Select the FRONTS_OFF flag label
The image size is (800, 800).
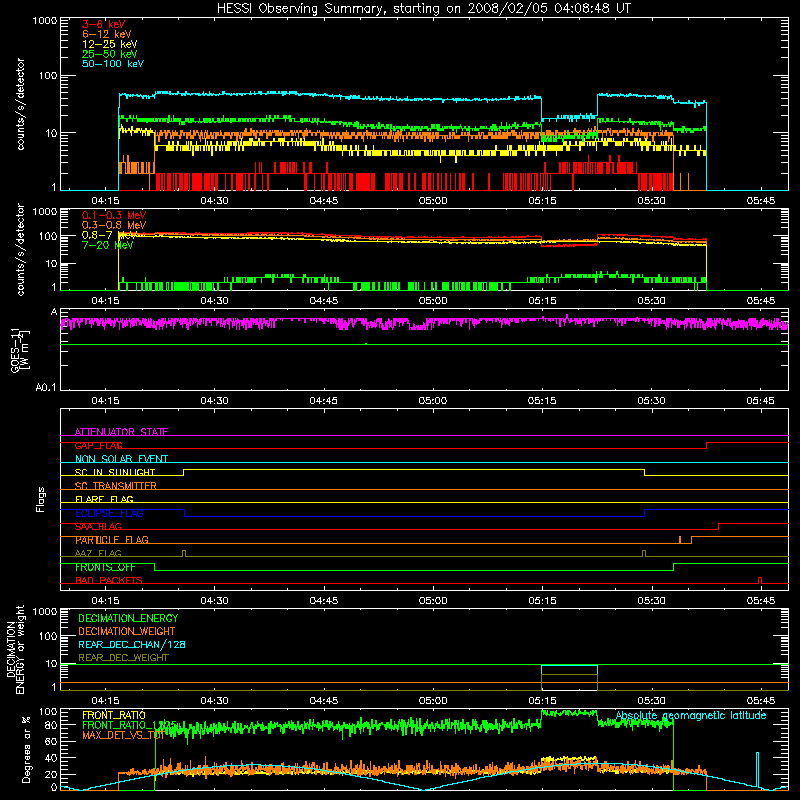pyautogui.click(x=105, y=567)
